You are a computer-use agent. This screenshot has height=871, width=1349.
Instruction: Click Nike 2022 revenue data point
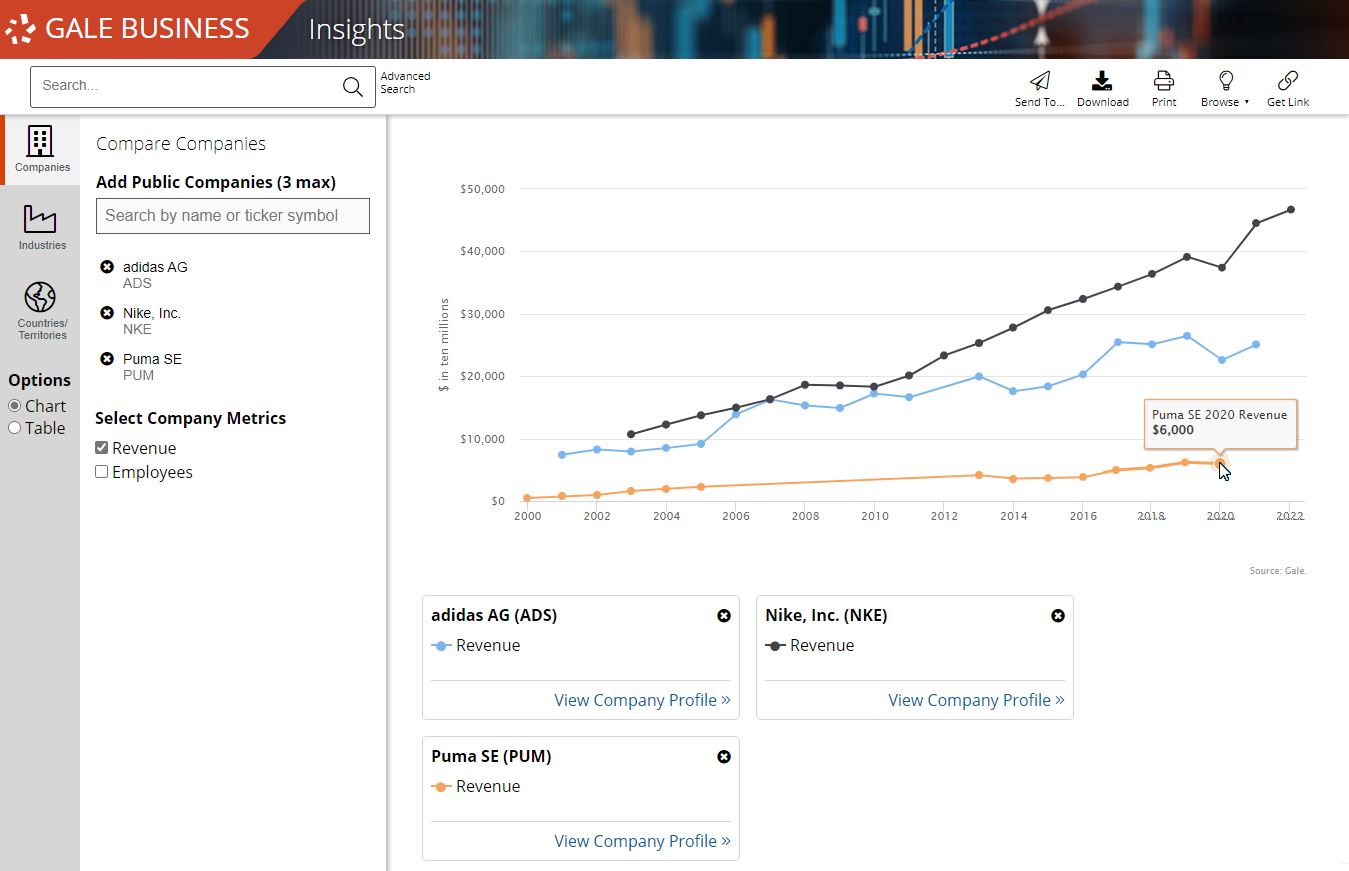(1291, 210)
